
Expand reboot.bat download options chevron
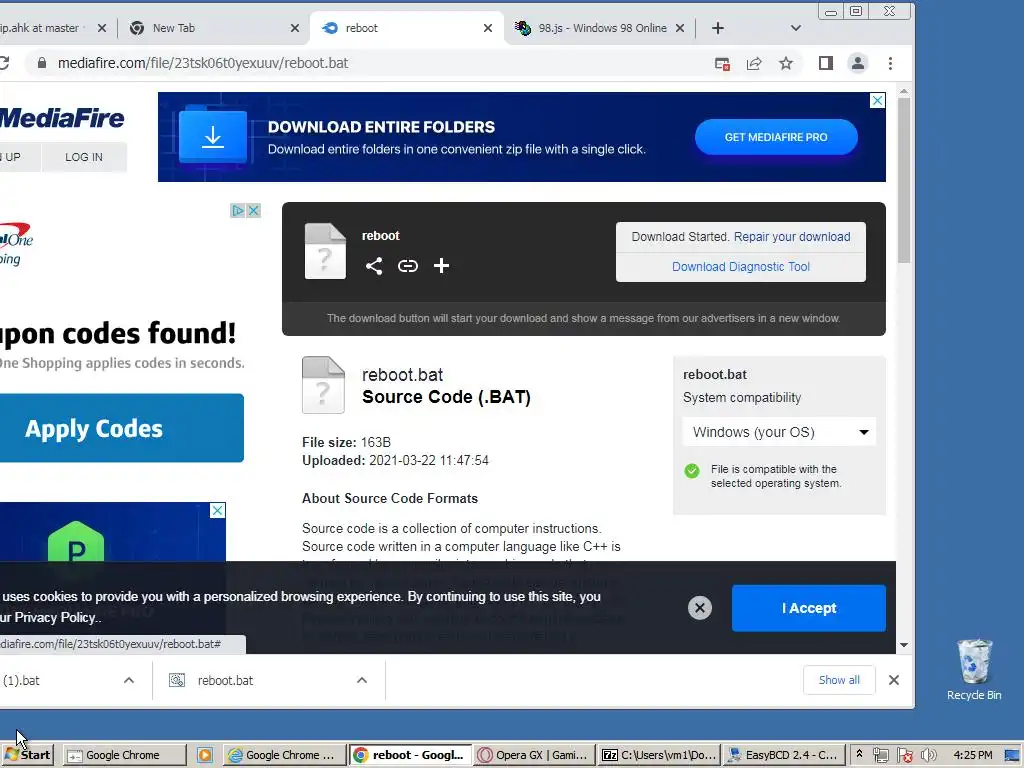[362, 680]
